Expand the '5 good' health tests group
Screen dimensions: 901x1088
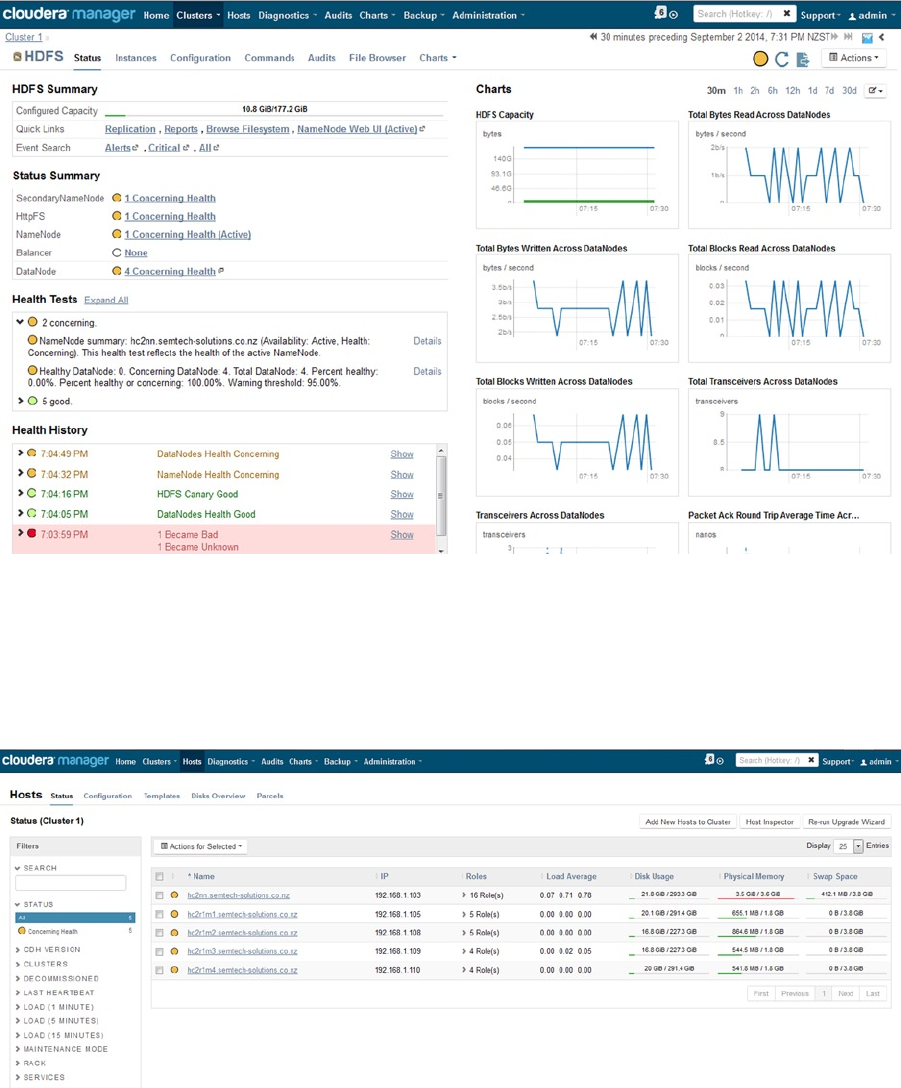pos(21,401)
